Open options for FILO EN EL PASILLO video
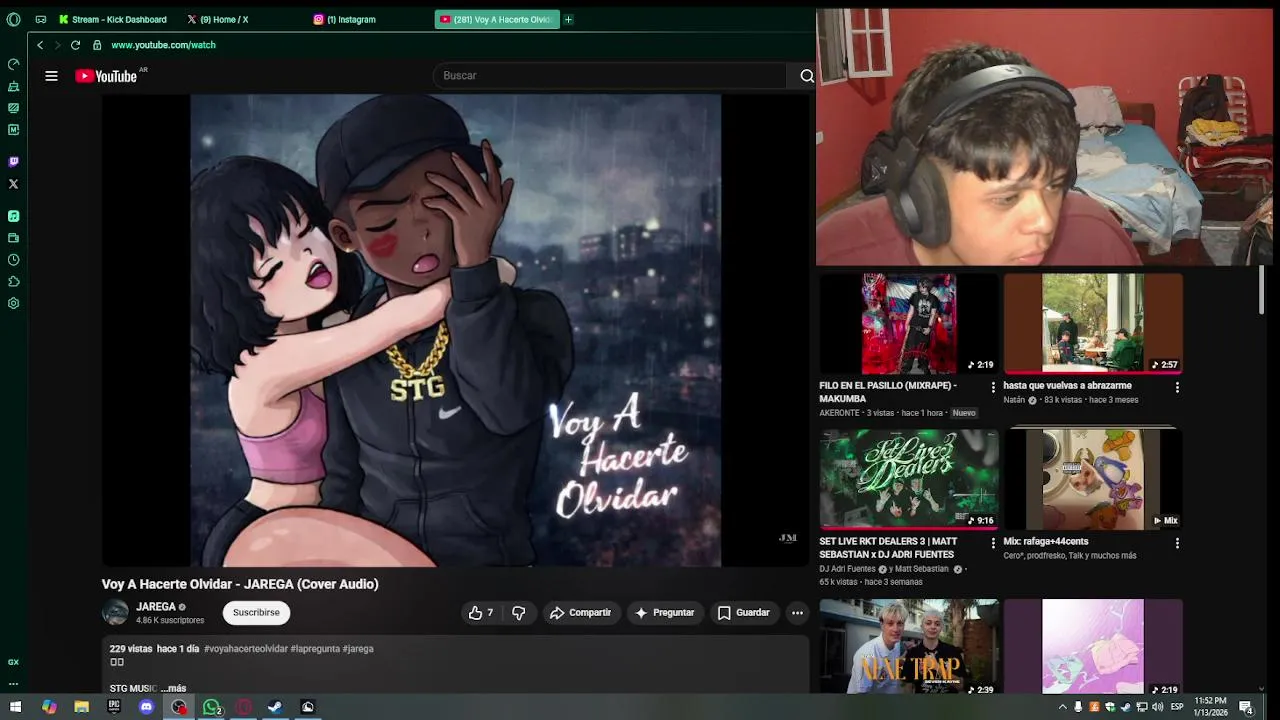 pyautogui.click(x=993, y=387)
